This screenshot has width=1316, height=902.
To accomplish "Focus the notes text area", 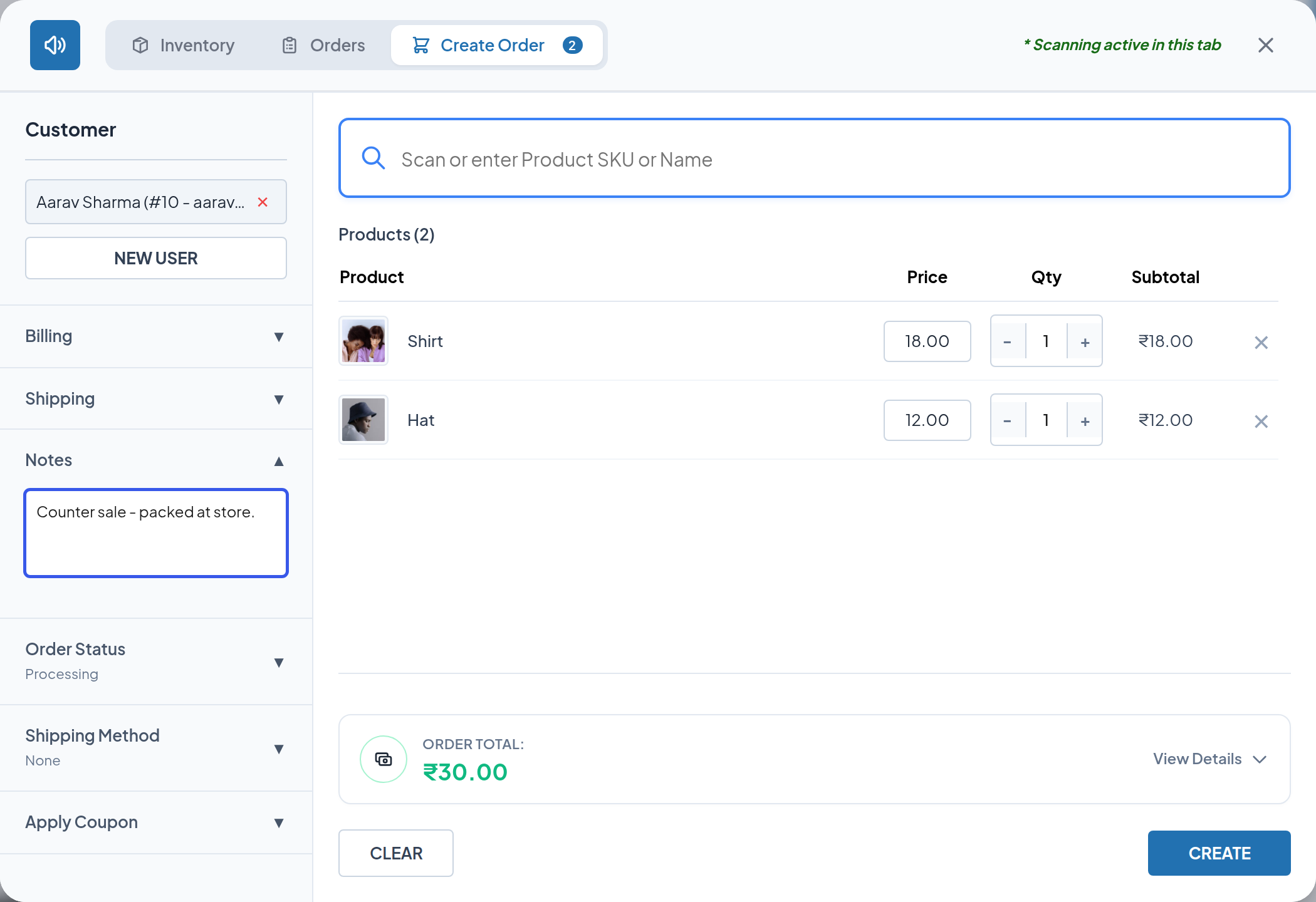I will coord(156,533).
